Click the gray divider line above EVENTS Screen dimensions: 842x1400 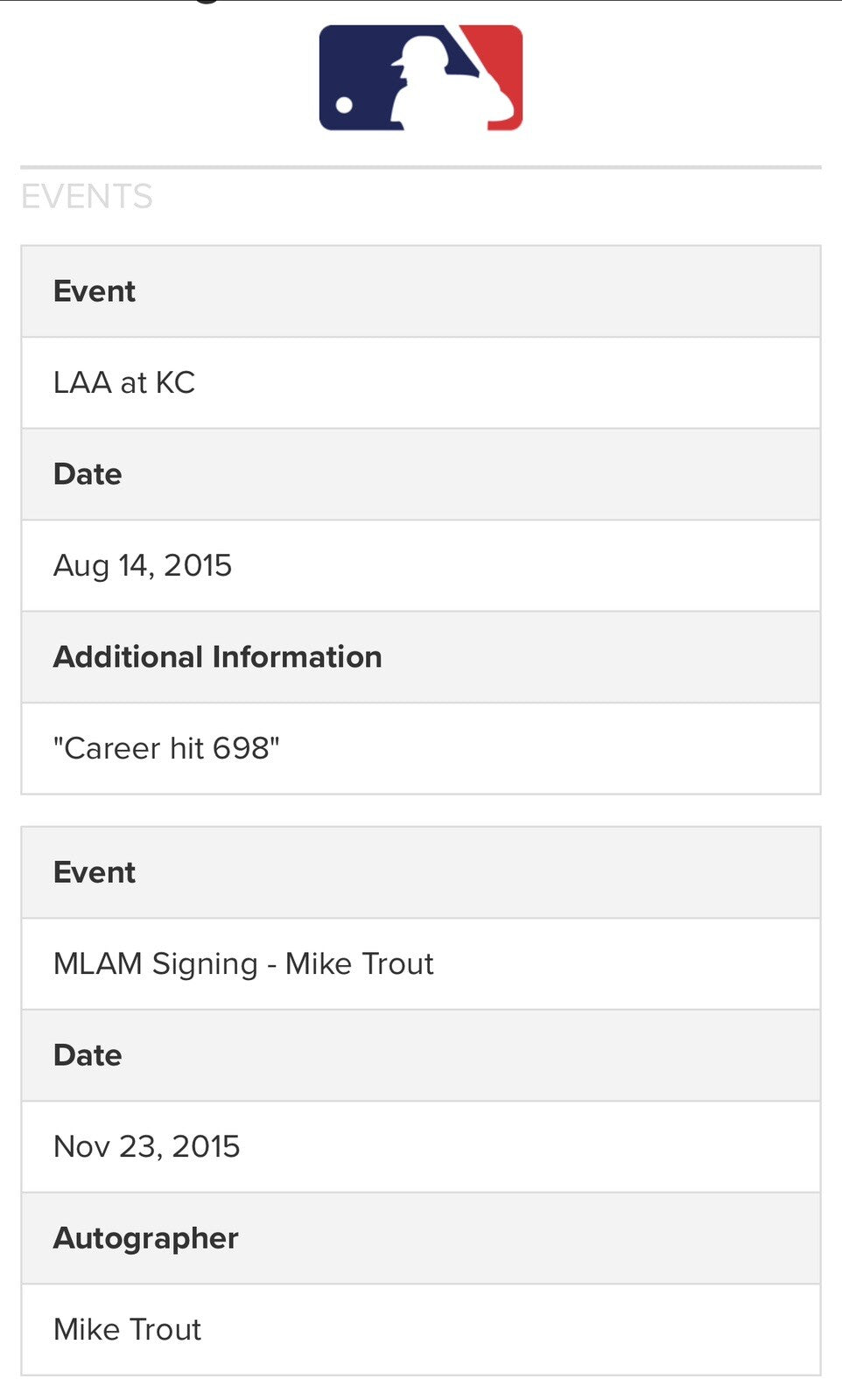click(420, 166)
